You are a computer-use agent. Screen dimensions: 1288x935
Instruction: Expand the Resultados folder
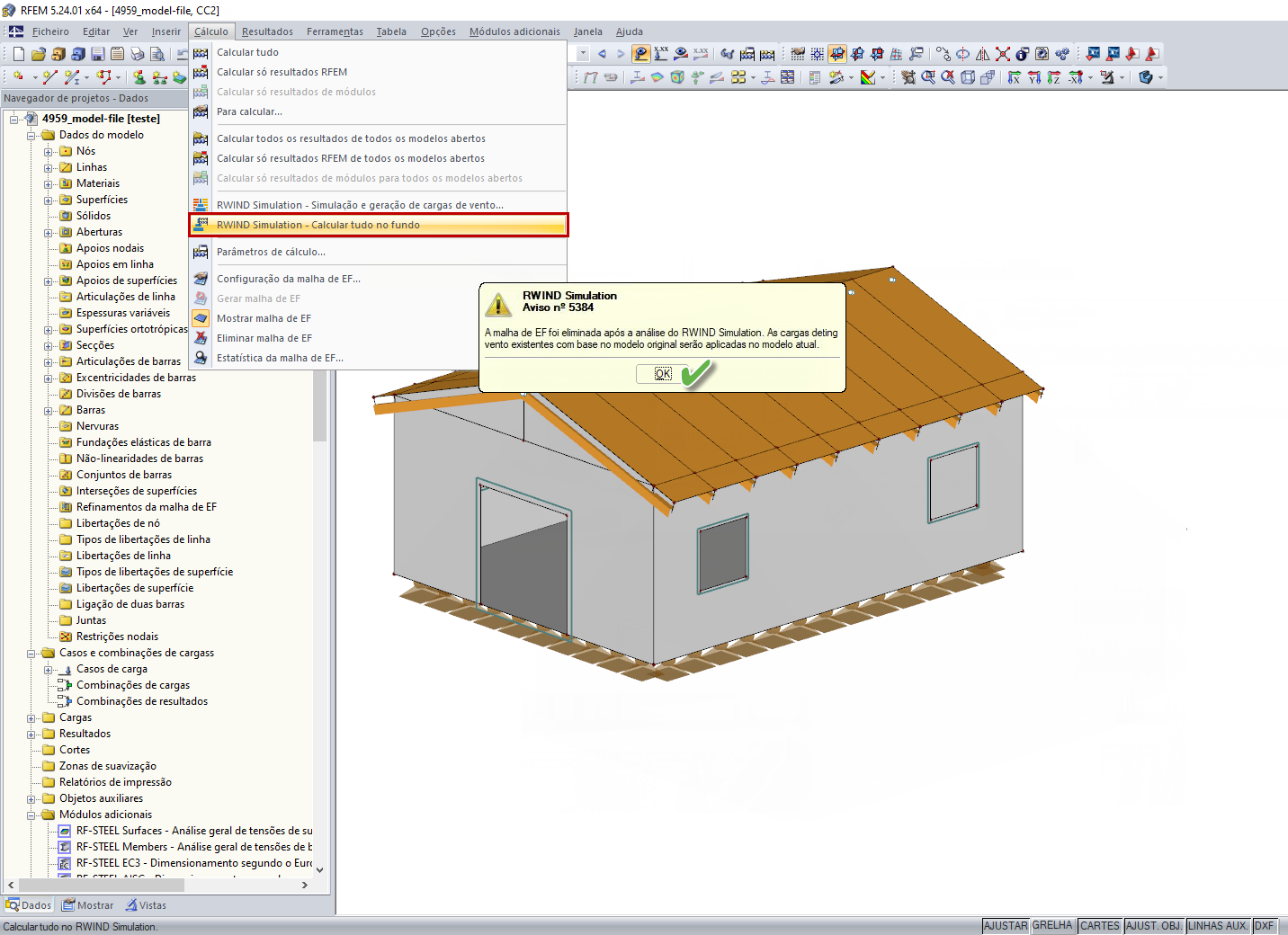(31, 734)
